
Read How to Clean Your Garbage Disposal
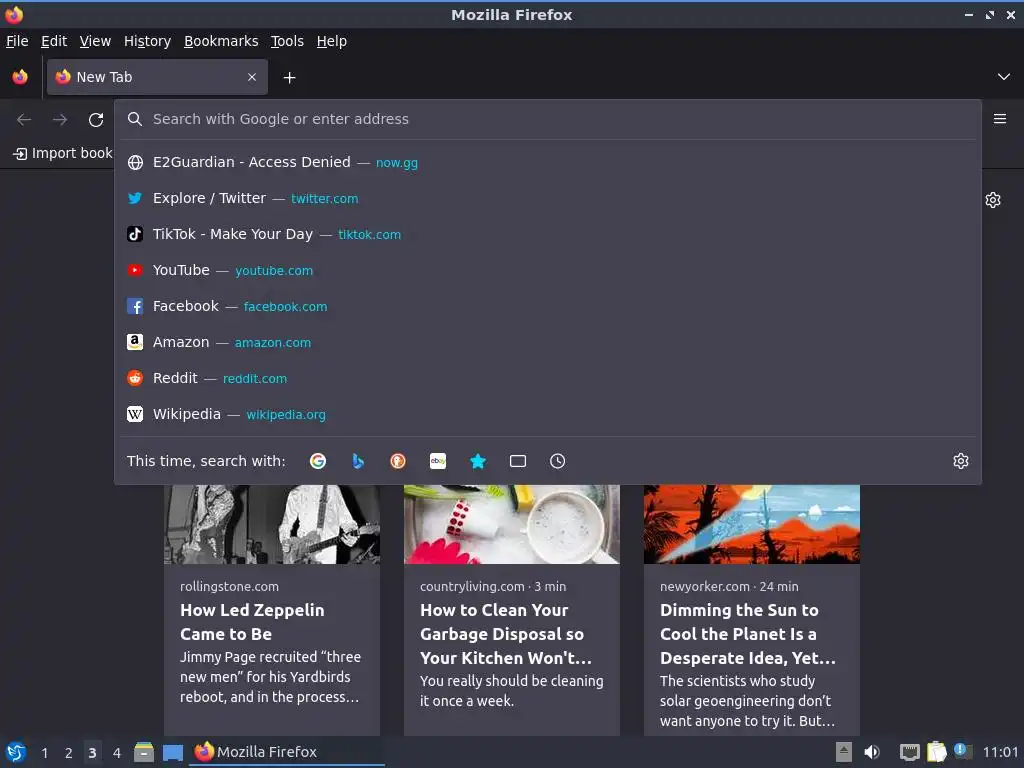pyautogui.click(x=505, y=633)
